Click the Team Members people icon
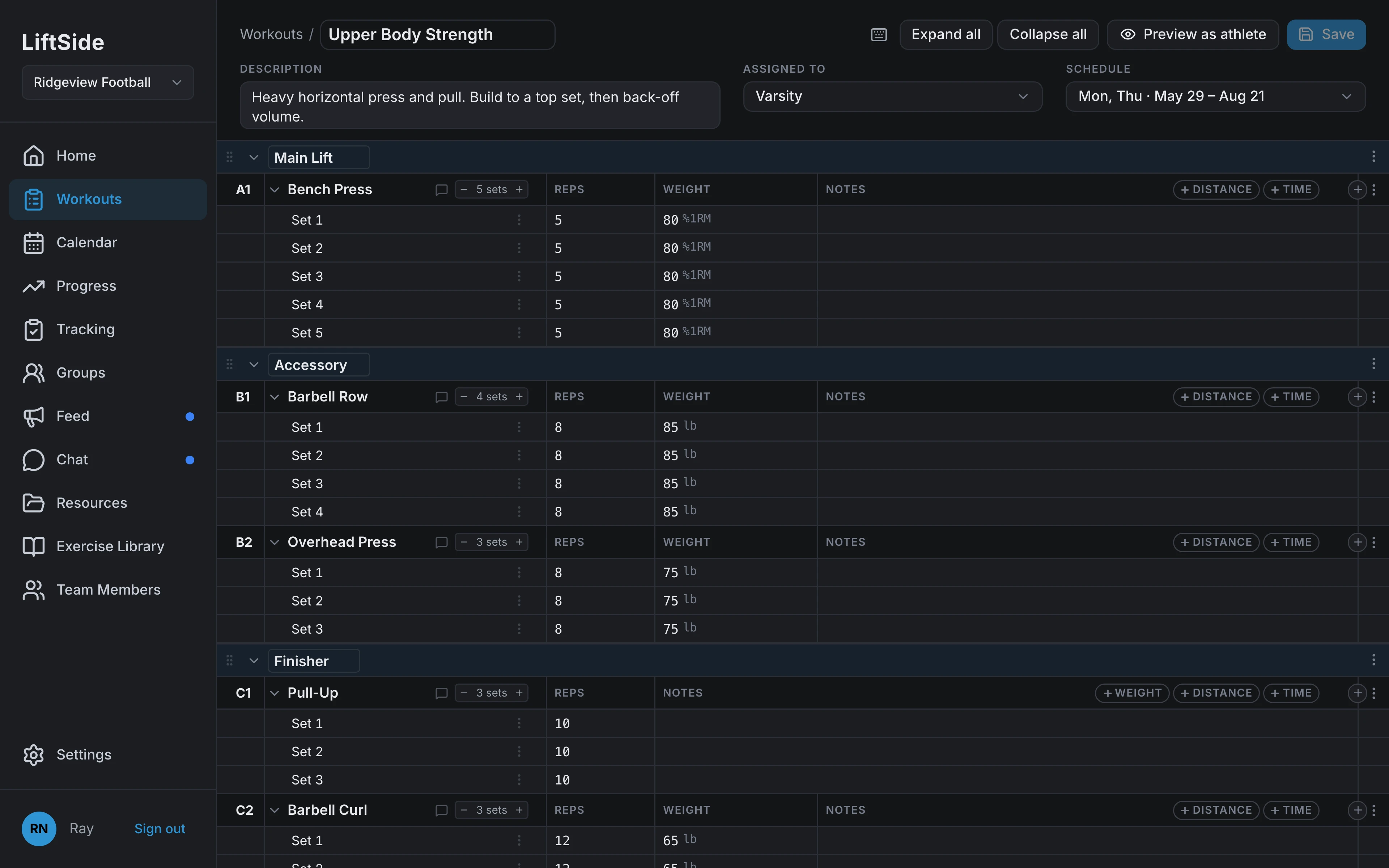This screenshot has width=1389, height=868. [33, 590]
